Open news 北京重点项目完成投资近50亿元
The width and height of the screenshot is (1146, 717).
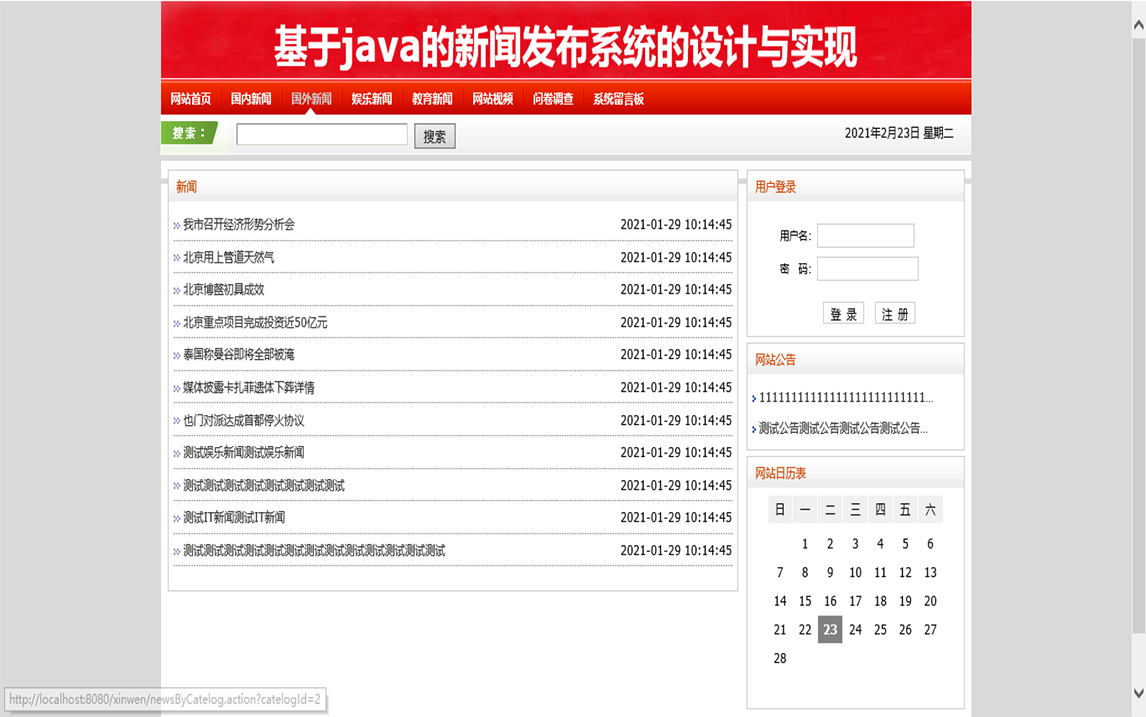(x=255, y=322)
